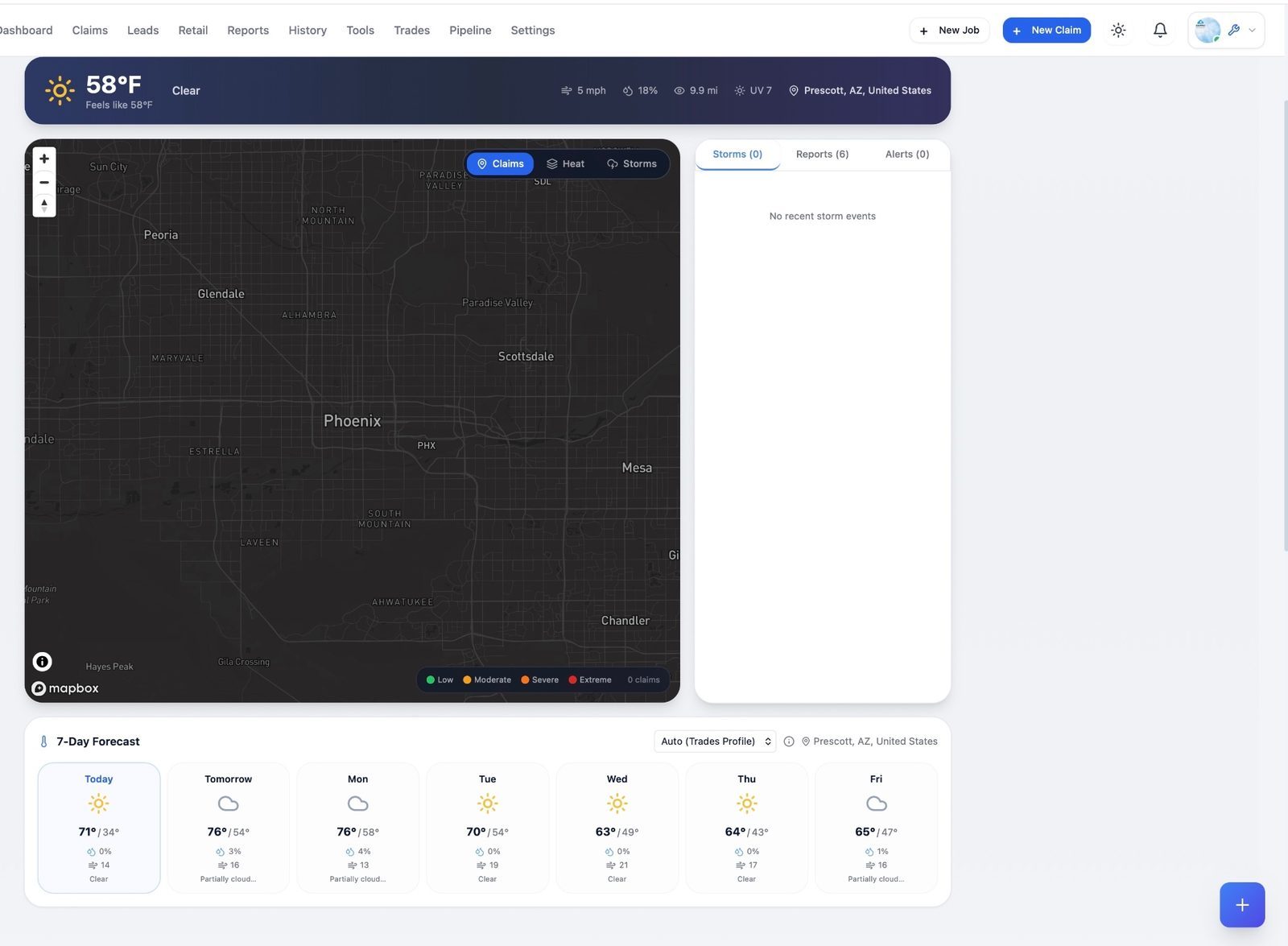Click the red Extreme legend dot

(x=572, y=680)
